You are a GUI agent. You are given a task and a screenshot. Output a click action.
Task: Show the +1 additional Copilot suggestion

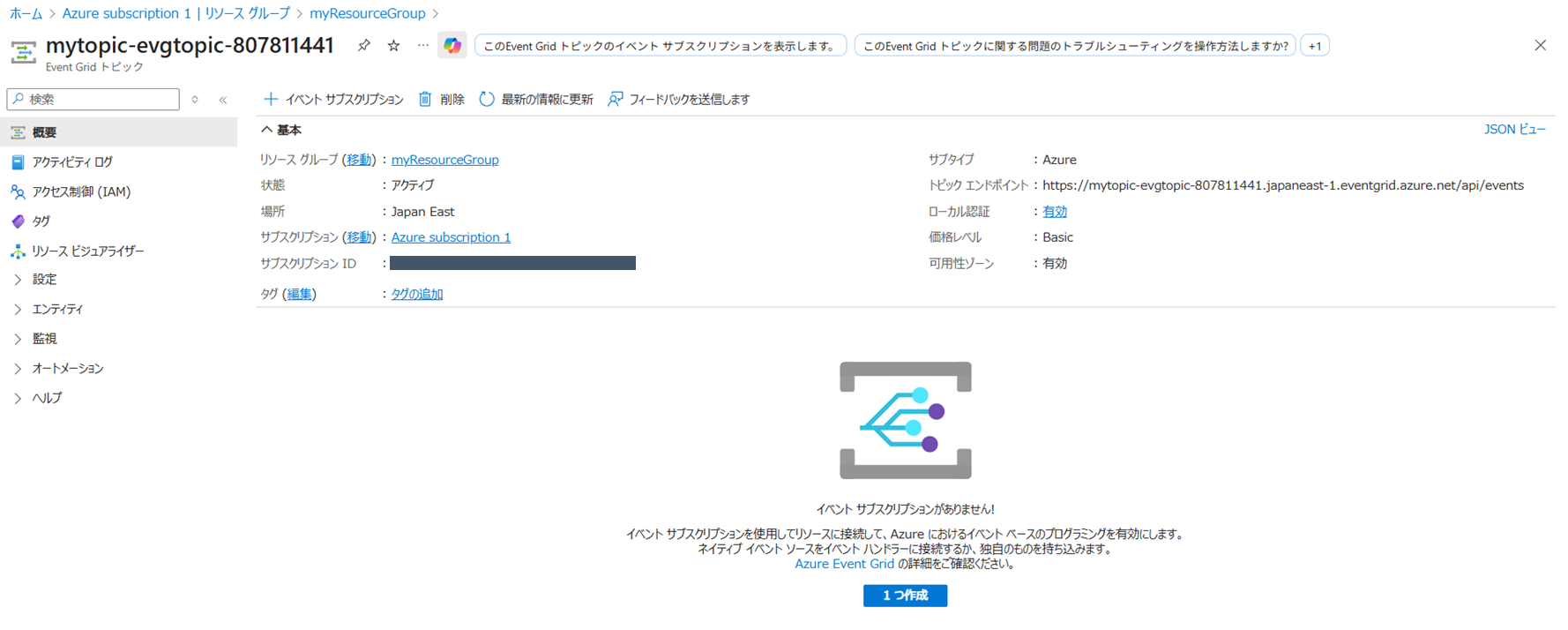pos(1315,46)
